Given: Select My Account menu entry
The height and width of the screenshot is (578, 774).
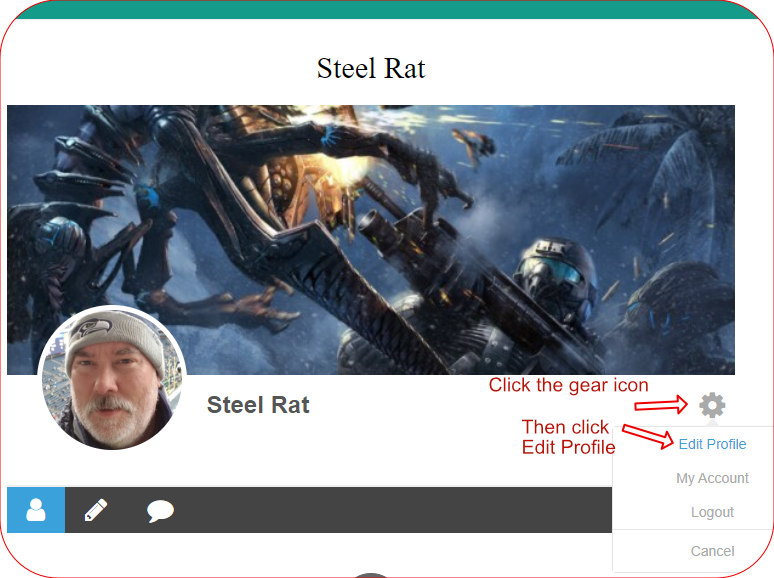Looking at the screenshot, I should point(712,478).
